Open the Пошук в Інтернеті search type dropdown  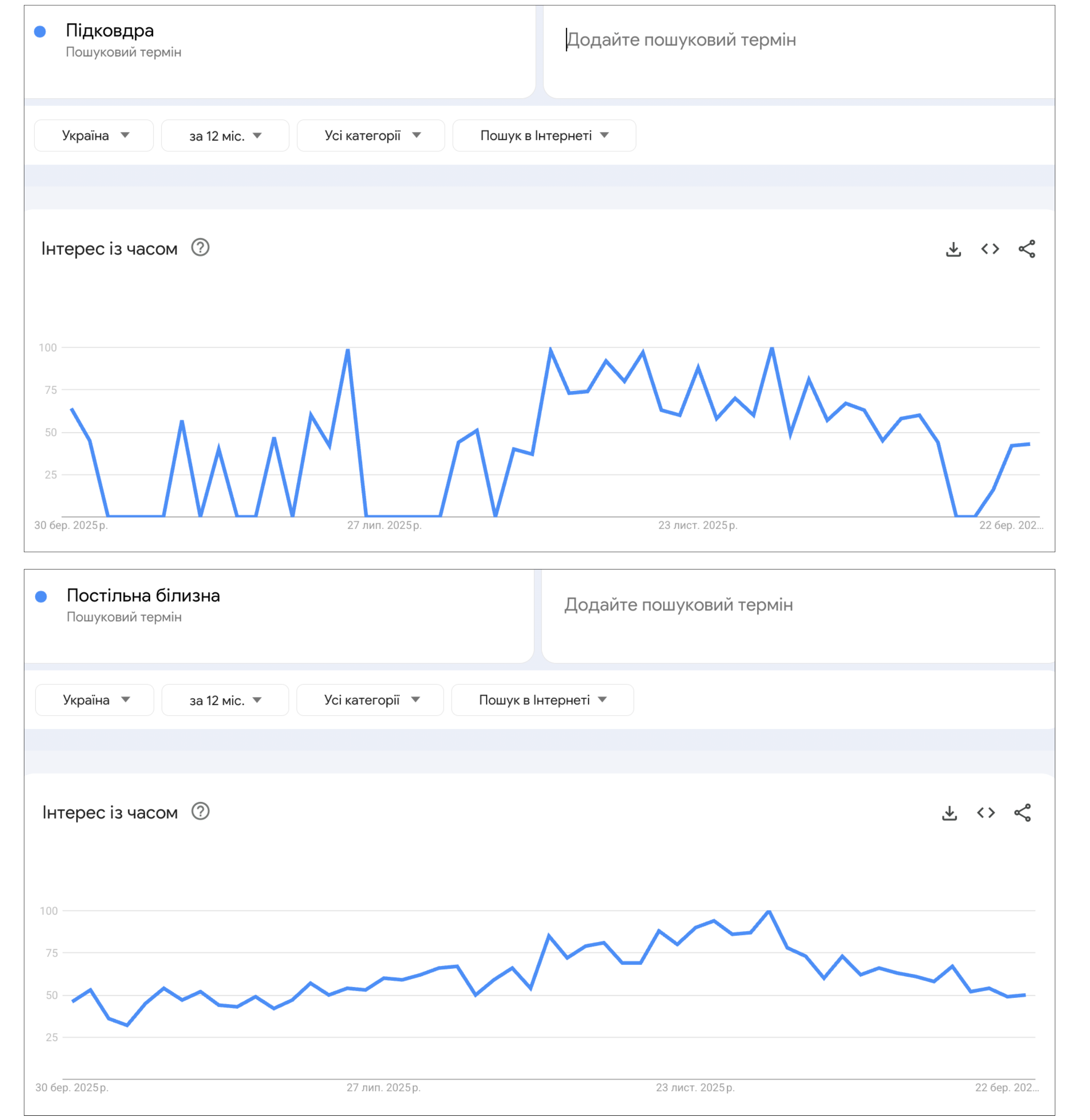tap(543, 136)
